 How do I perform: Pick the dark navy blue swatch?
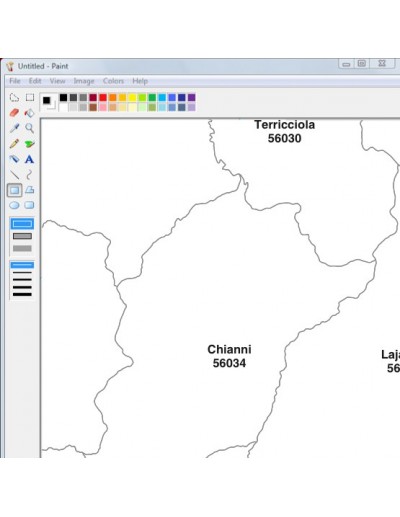[182, 97]
